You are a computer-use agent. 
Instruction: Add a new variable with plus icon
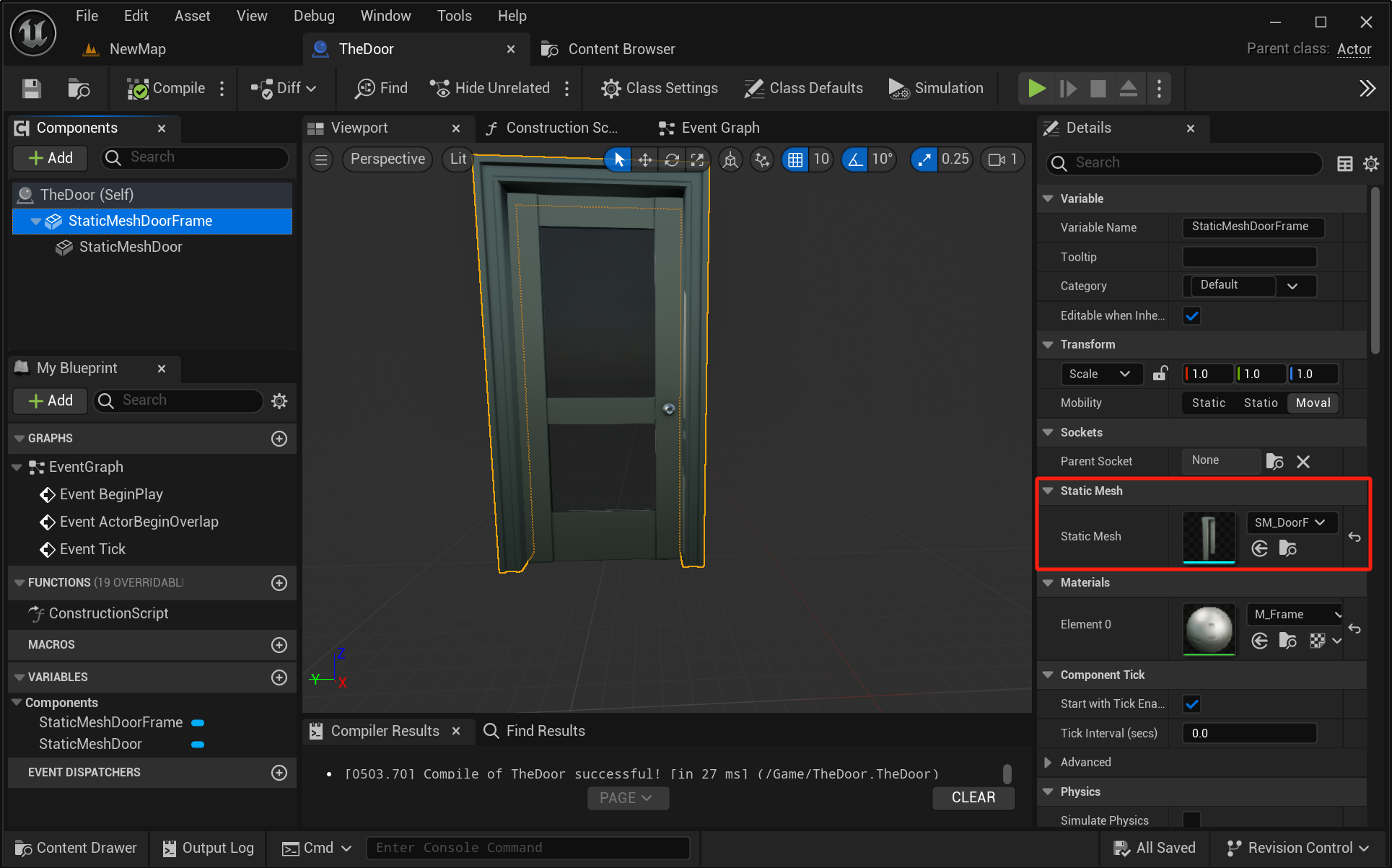[279, 678]
